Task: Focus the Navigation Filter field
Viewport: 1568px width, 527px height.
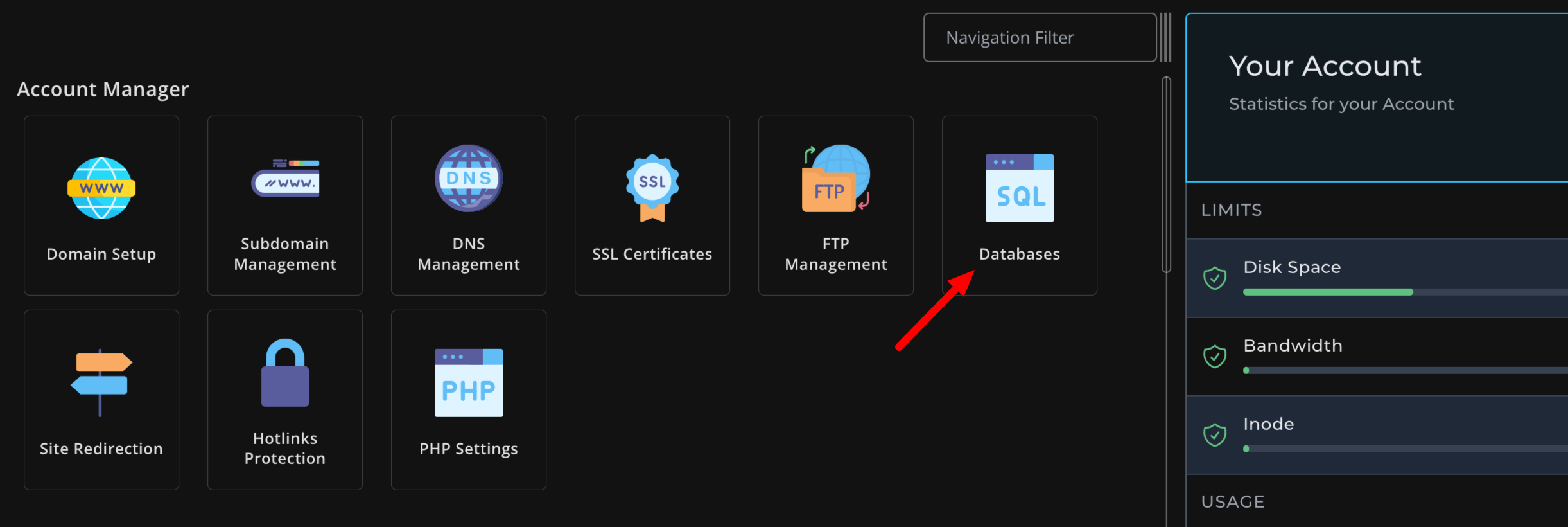Action: [x=1040, y=38]
